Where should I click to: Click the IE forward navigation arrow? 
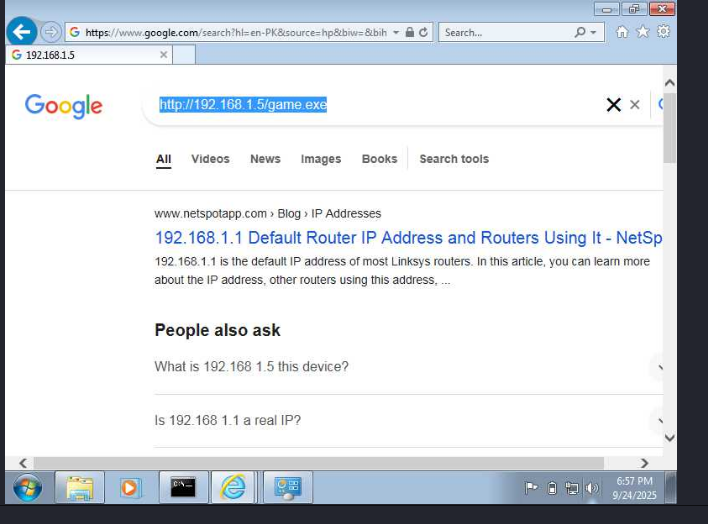(51, 32)
